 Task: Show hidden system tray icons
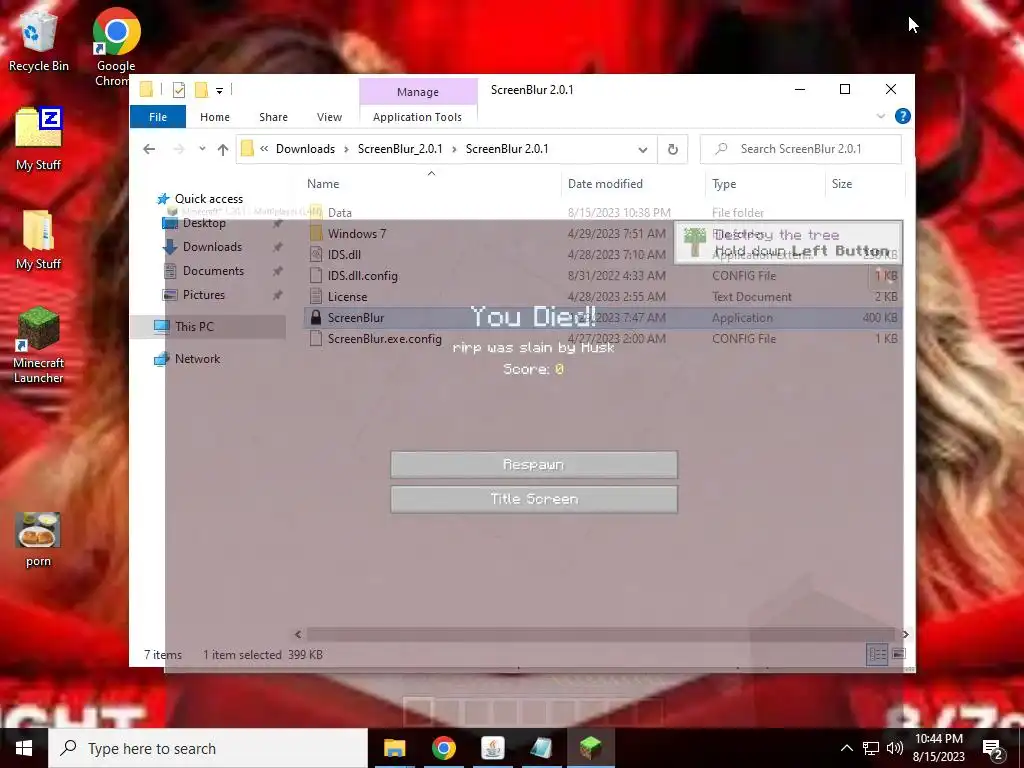(846, 748)
